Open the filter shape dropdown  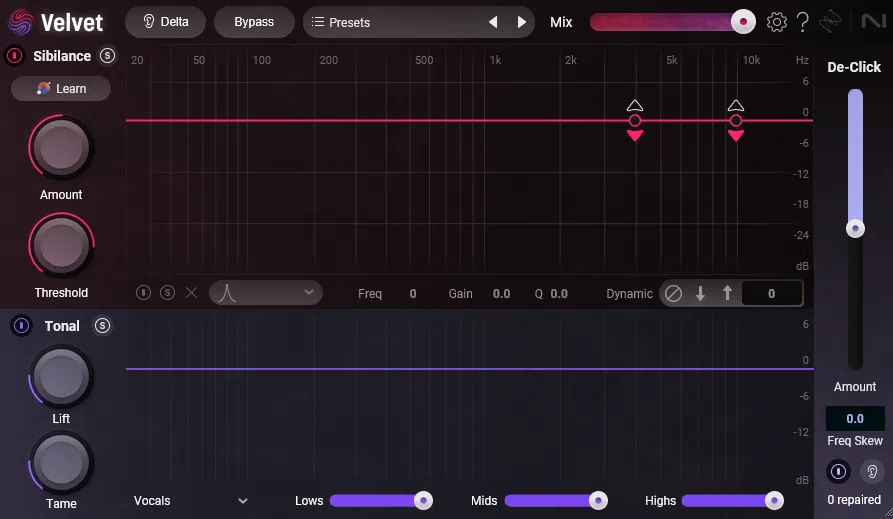(x=265, y=293)
